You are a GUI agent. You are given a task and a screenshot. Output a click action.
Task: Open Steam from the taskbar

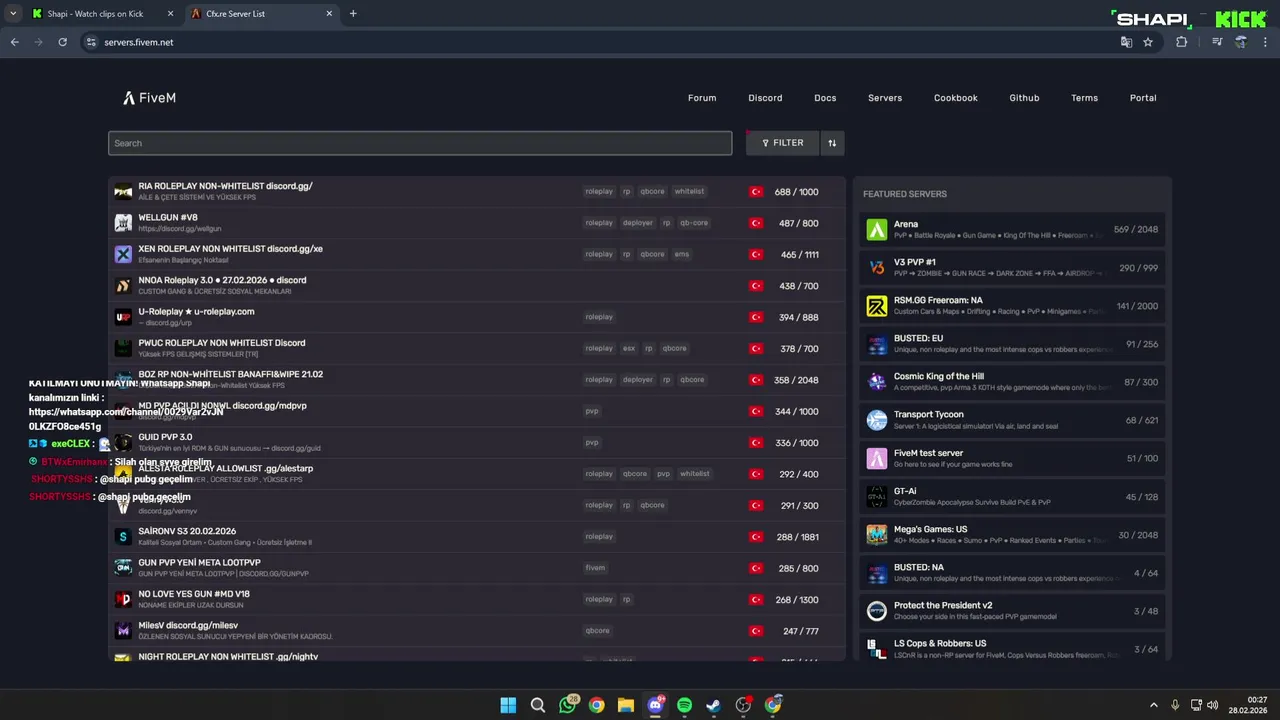pos(714,705)
